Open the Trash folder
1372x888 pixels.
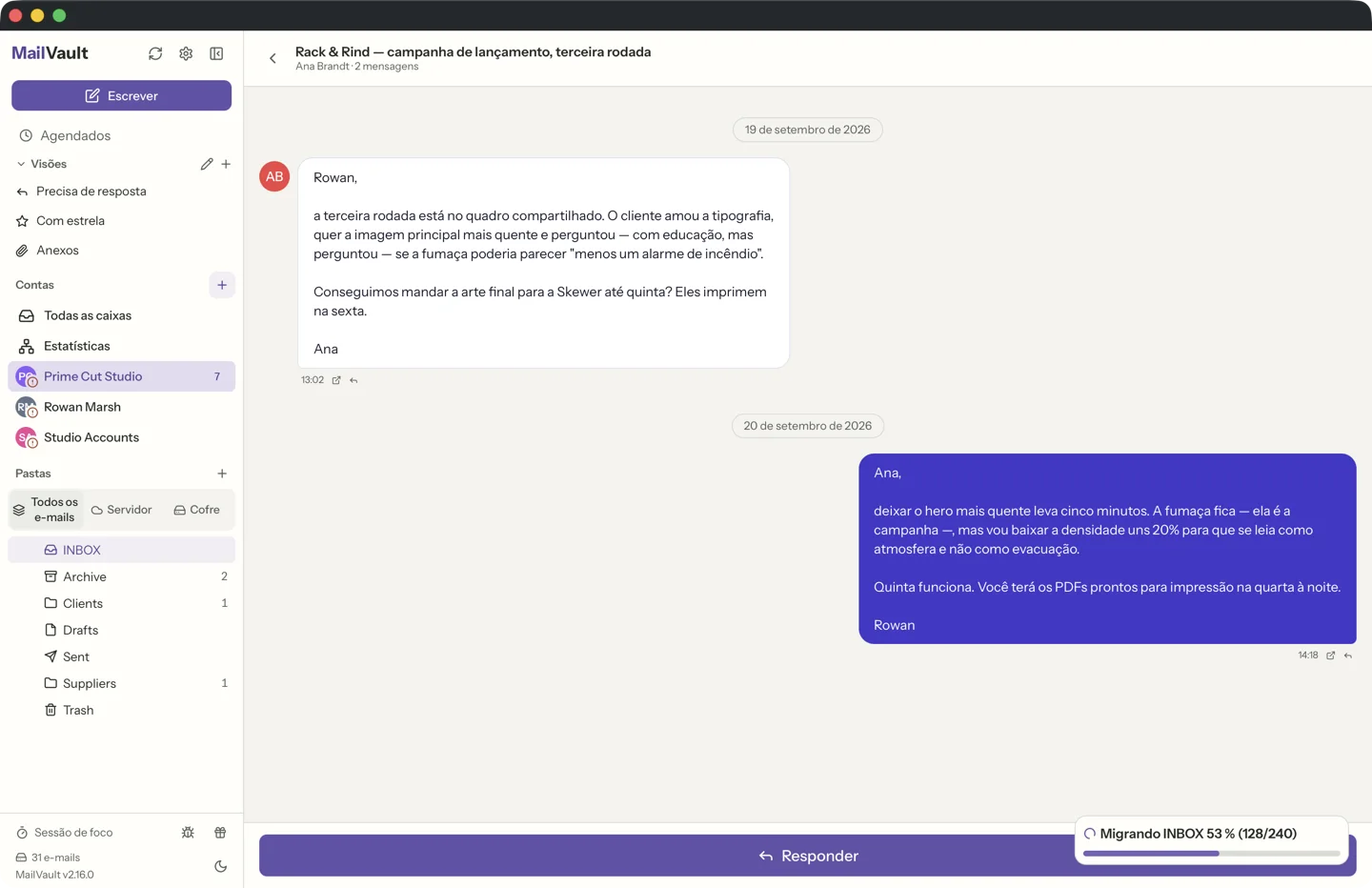121,710
